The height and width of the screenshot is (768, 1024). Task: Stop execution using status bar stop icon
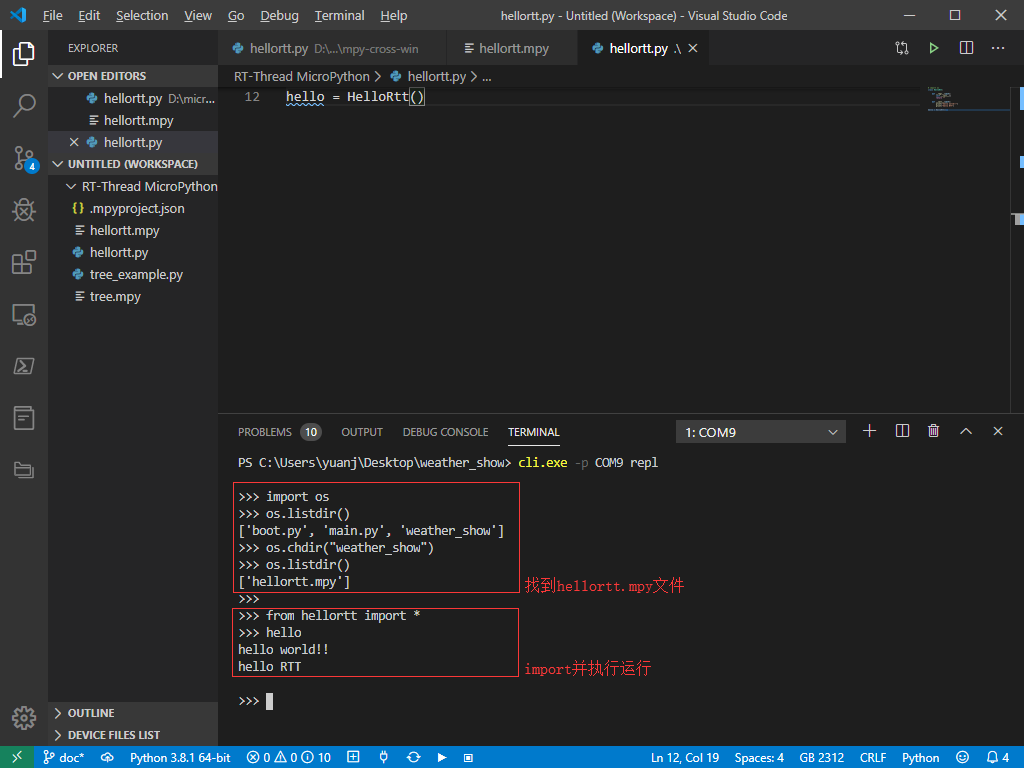point(468,757)
